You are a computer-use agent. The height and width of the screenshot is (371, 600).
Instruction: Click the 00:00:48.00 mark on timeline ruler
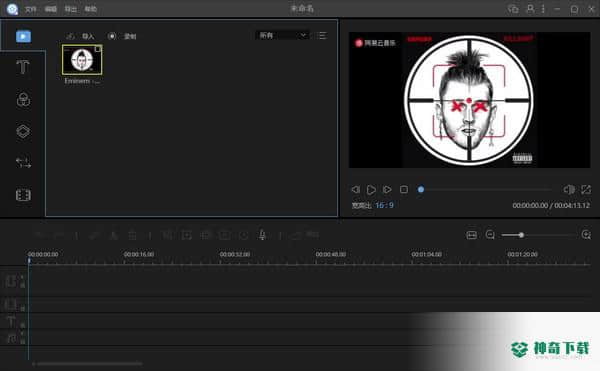coord(331,254)
